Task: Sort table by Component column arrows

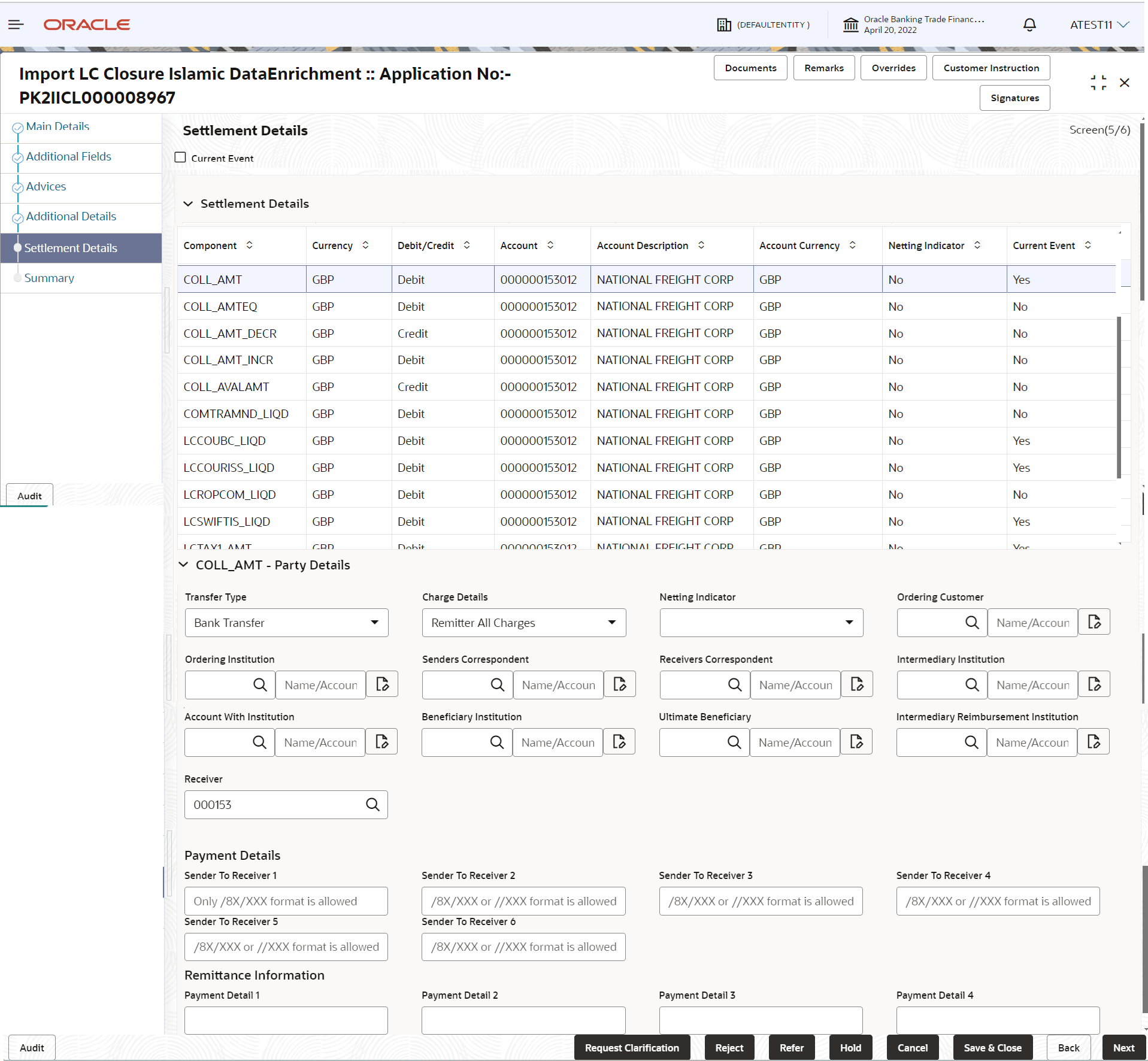Action: pos(250,245)
